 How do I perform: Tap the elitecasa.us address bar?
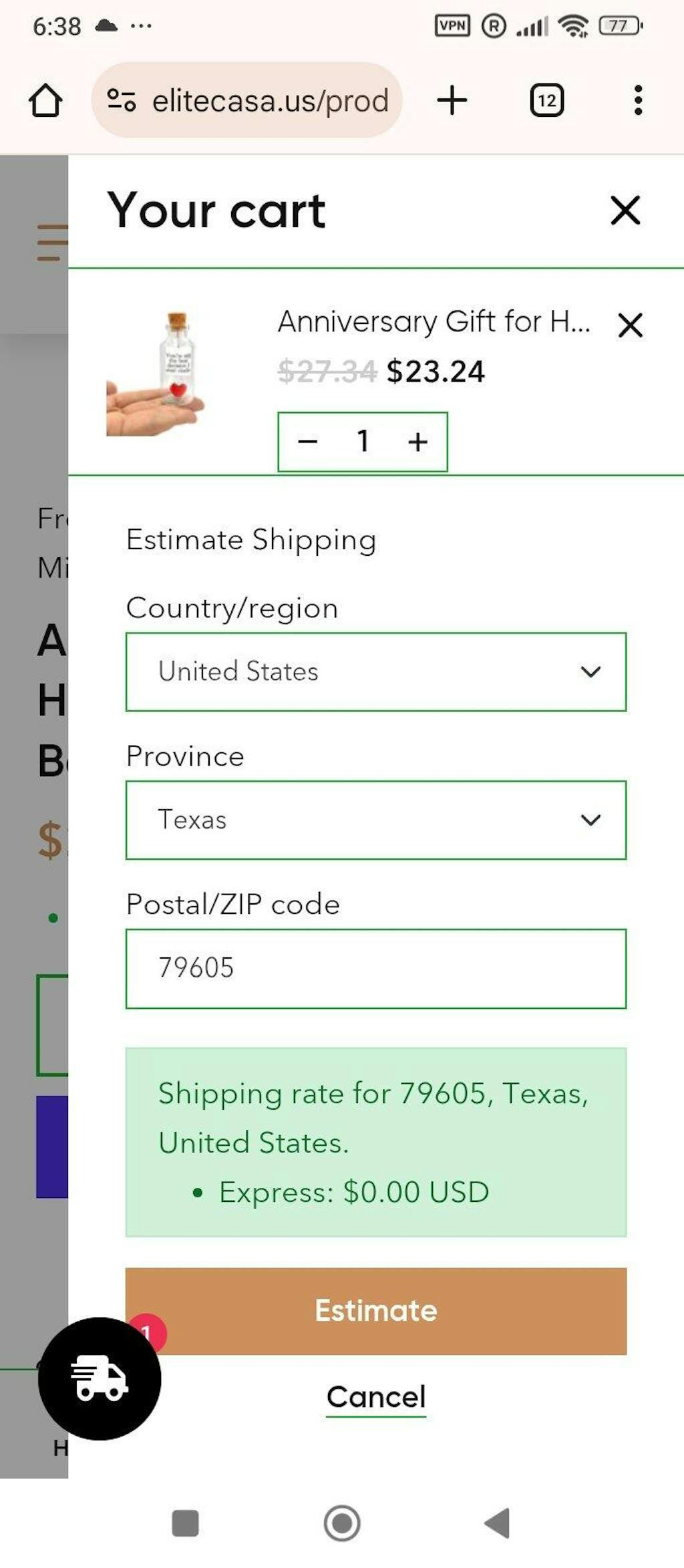point(270,101)
